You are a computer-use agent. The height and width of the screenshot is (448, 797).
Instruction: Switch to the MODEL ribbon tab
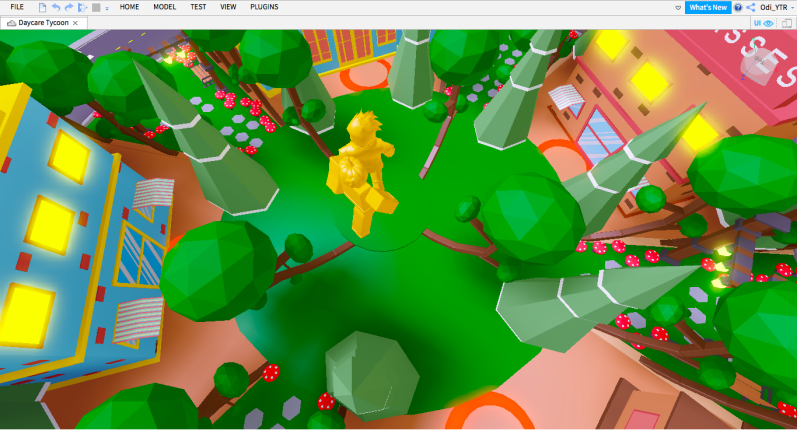165,7
